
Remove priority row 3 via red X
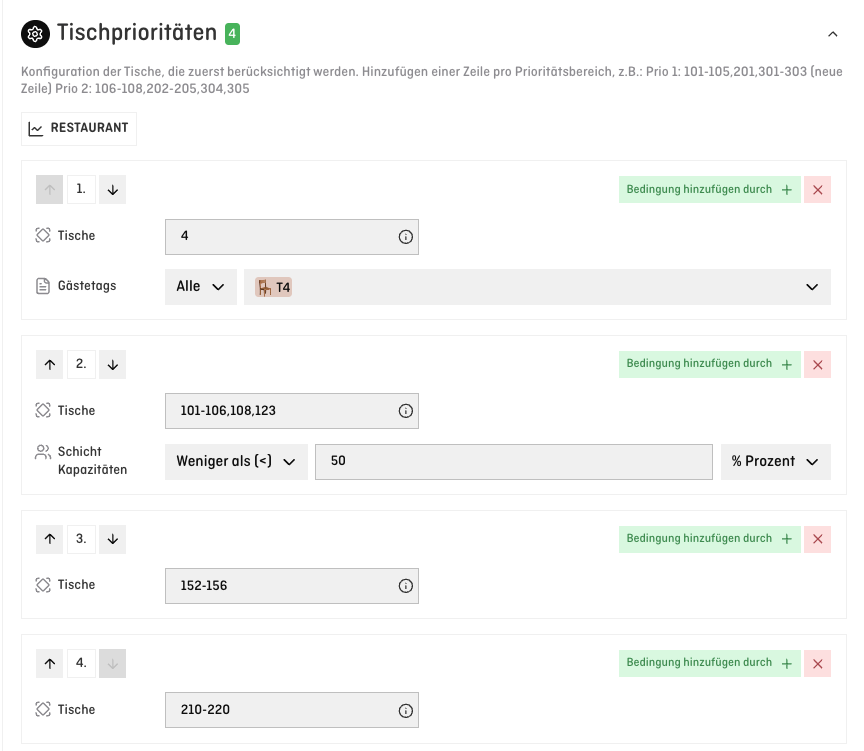click(x=817, y=539)
